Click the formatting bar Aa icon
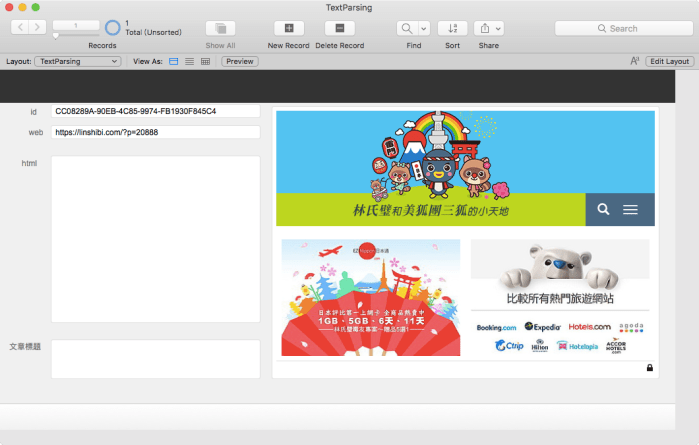699x445 pixels. click(x=634, y=61)
